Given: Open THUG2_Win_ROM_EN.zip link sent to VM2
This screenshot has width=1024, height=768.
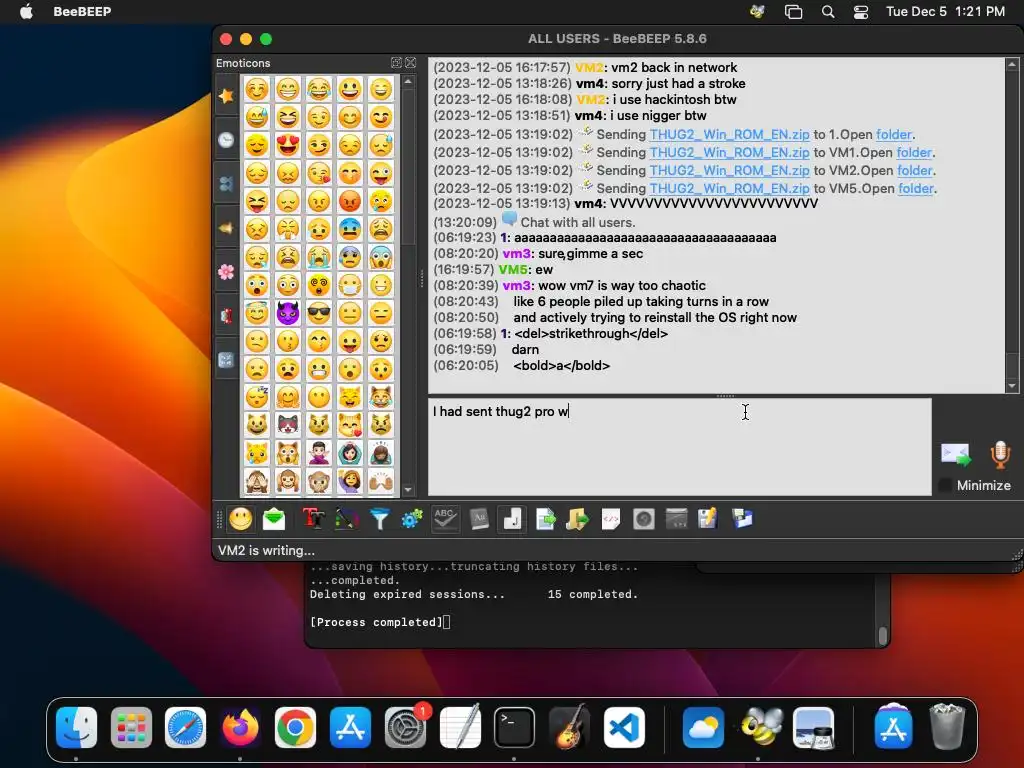Looking at the screenshot, I should pos(729,170).
